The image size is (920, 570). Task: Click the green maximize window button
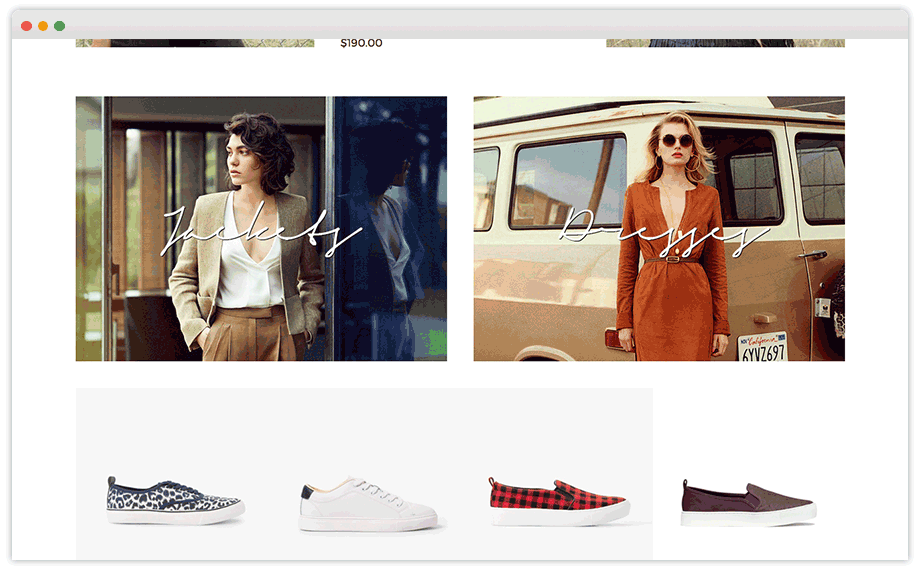click(60, 26)
